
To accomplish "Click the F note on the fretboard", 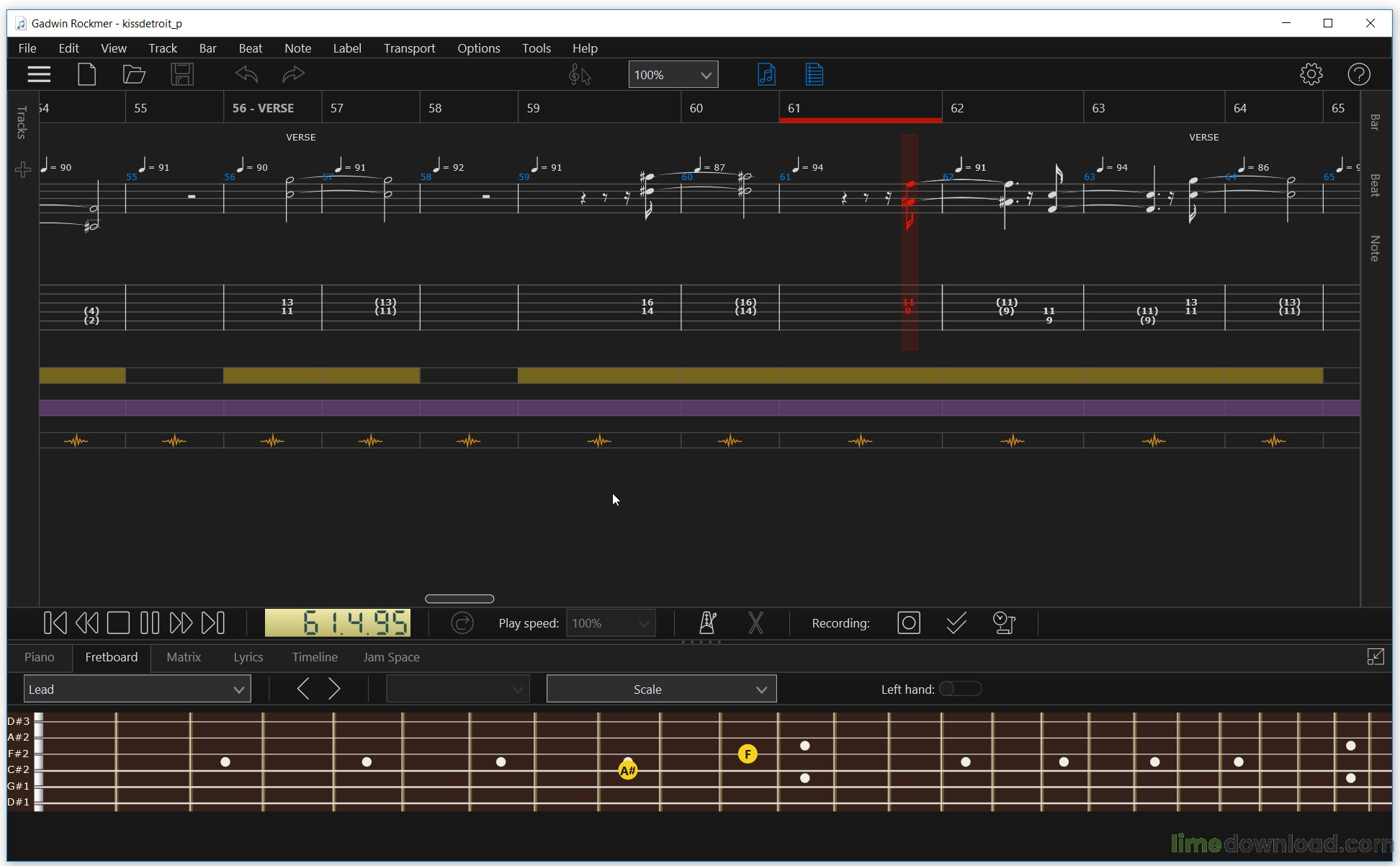I will pos(748,754).
